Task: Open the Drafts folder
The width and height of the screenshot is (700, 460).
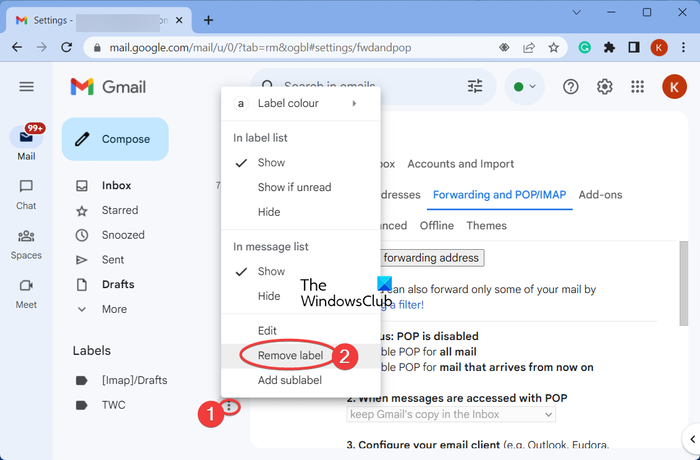Action: [x=118, y=284]
